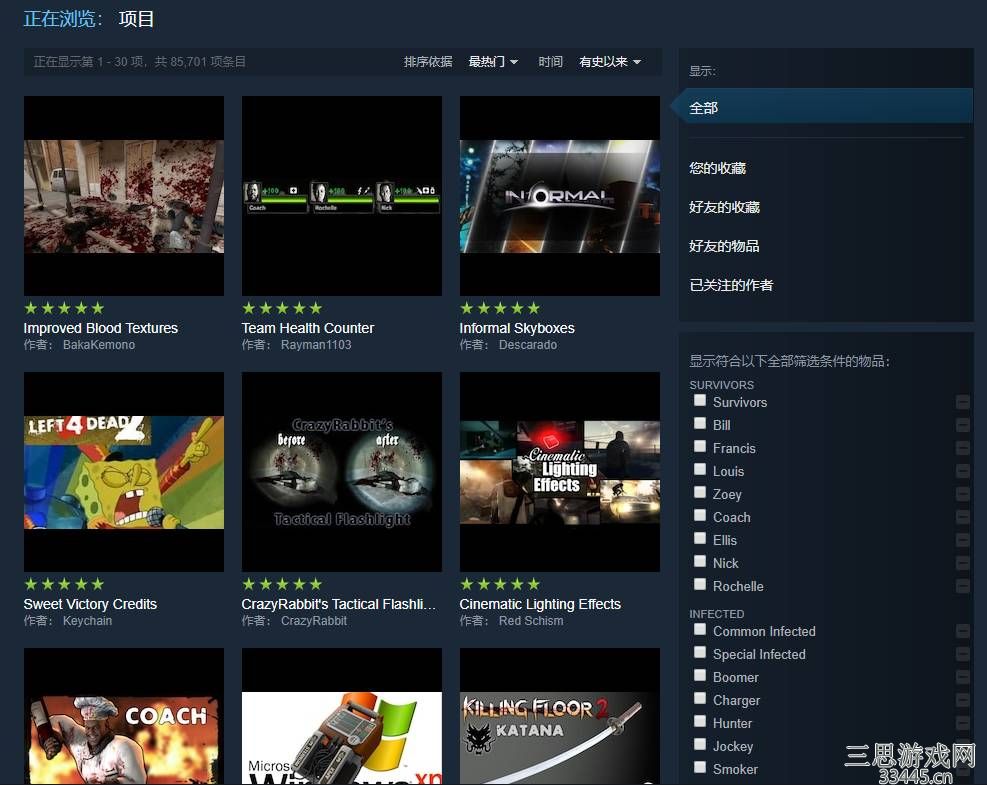Click the minus icon beside Special Infected
The image size is (987, 785).
962,654
